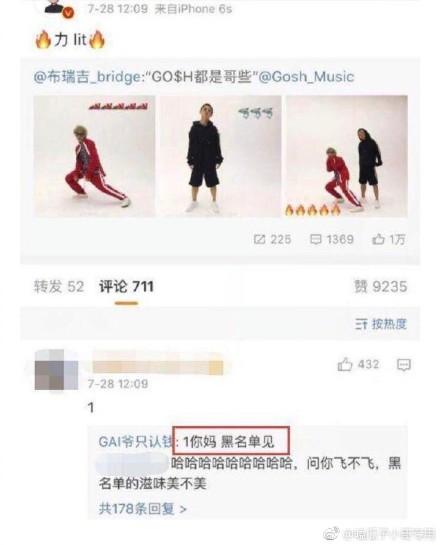The image size is (440, 545).
Task: Select the 评论 711 tab
Action: [126, 287]
